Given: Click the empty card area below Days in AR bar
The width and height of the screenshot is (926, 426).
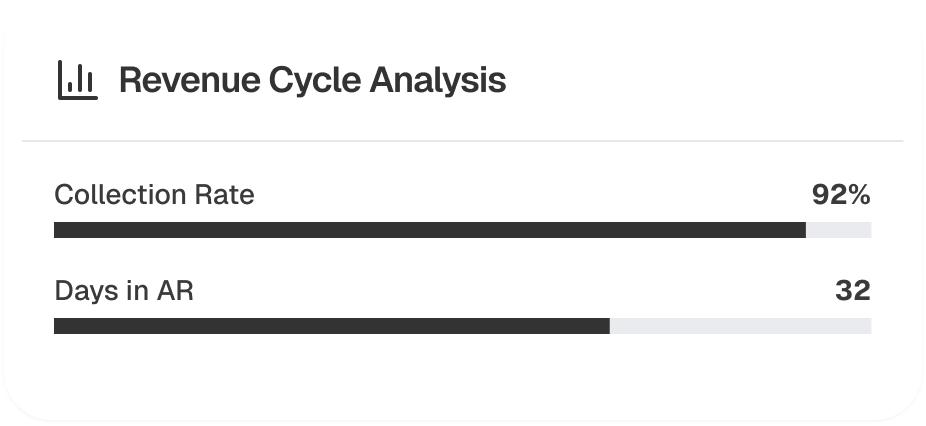Looking at the screenshot, I should click(x=462, y=375).
